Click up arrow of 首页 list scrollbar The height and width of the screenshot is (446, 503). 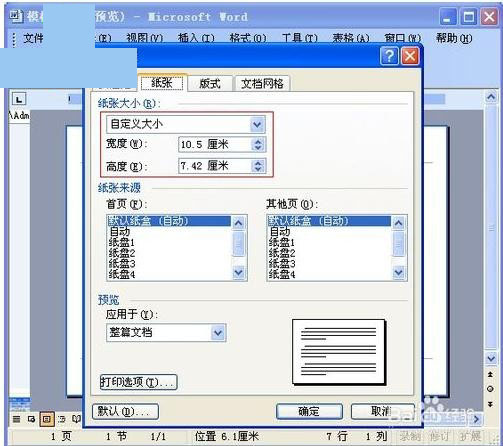[239, 223]
